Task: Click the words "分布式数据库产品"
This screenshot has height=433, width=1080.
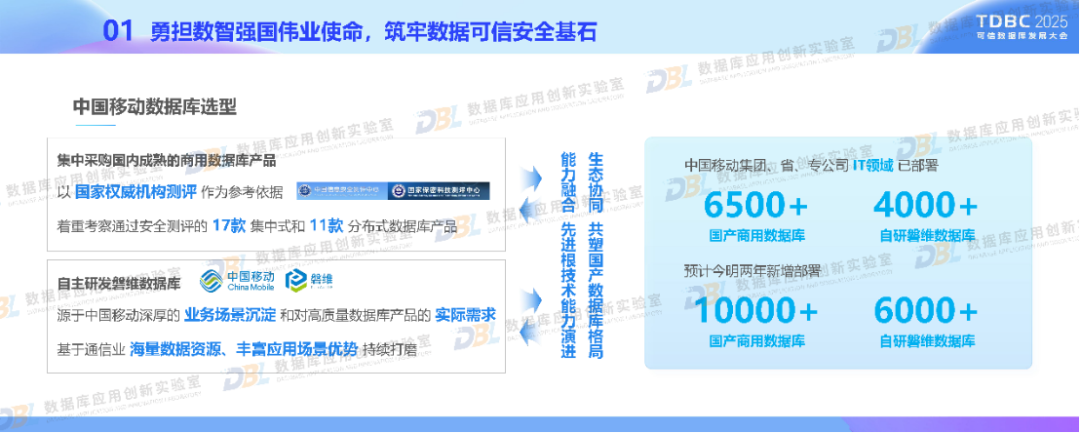Action: click(x=403, y=226)
